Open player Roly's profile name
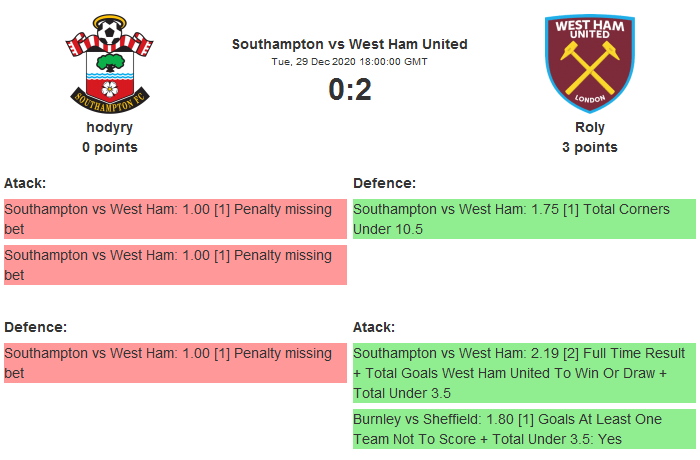 coord(590,127)
